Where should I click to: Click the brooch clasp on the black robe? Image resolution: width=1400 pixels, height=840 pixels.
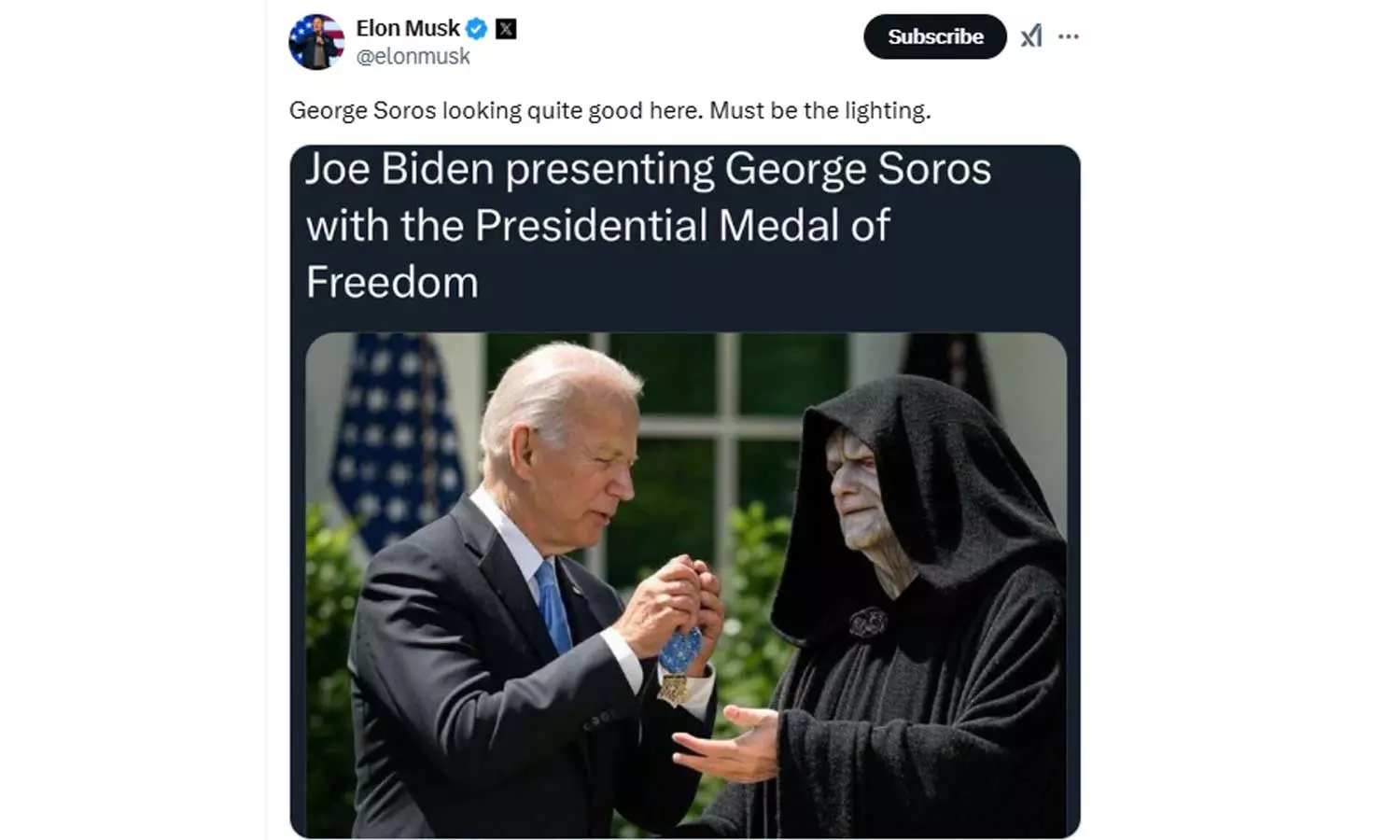pos(868,623)
